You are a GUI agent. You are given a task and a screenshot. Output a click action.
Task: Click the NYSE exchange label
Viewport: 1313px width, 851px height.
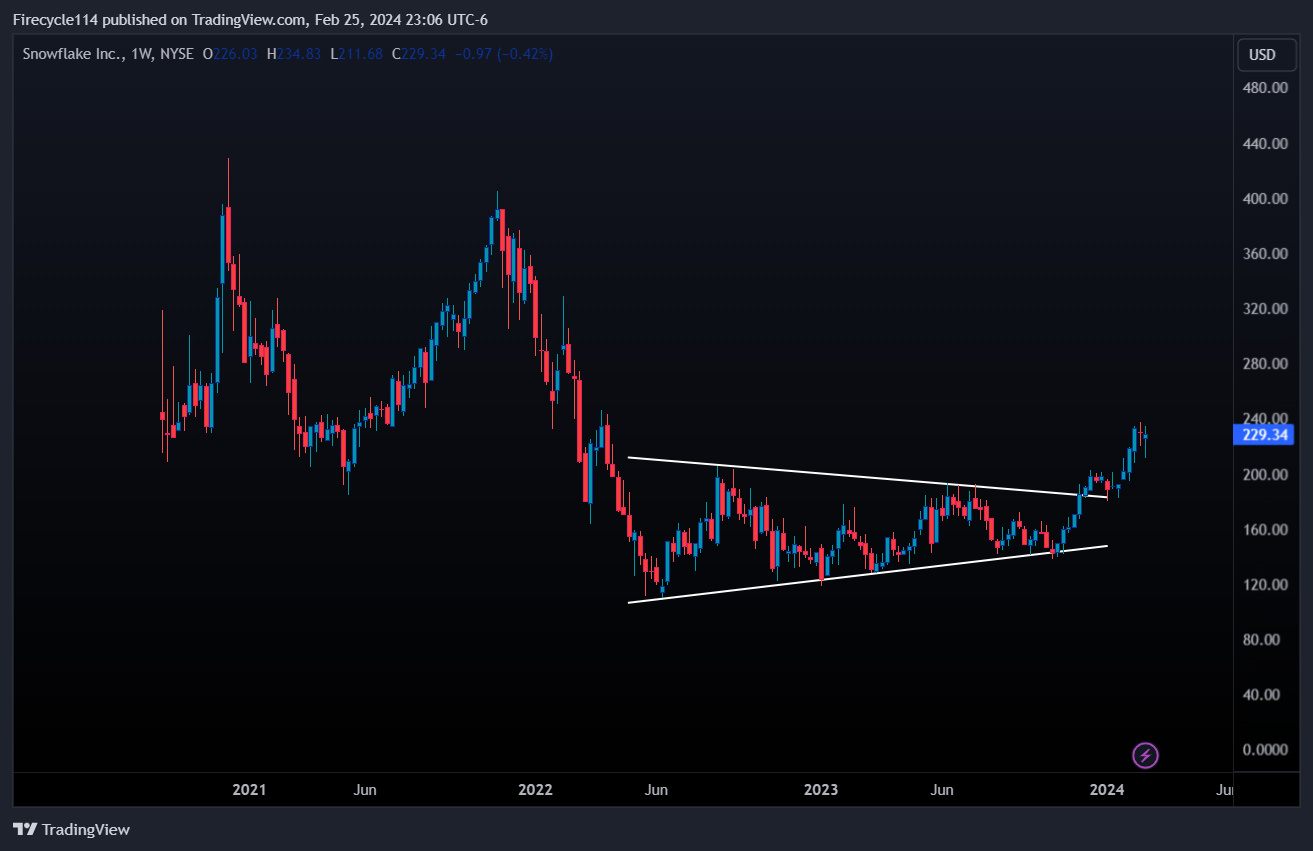pyautogui.click(x=177, y=54)
